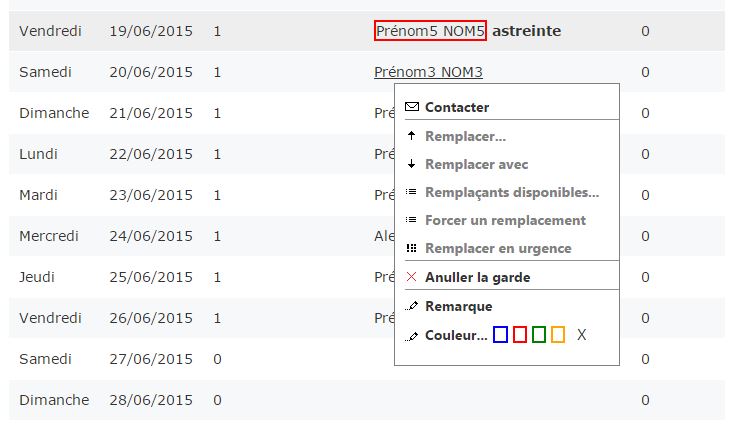Open the Prénom3 NOM3 link
The image size is (738, 429).
tap(428, 72)
